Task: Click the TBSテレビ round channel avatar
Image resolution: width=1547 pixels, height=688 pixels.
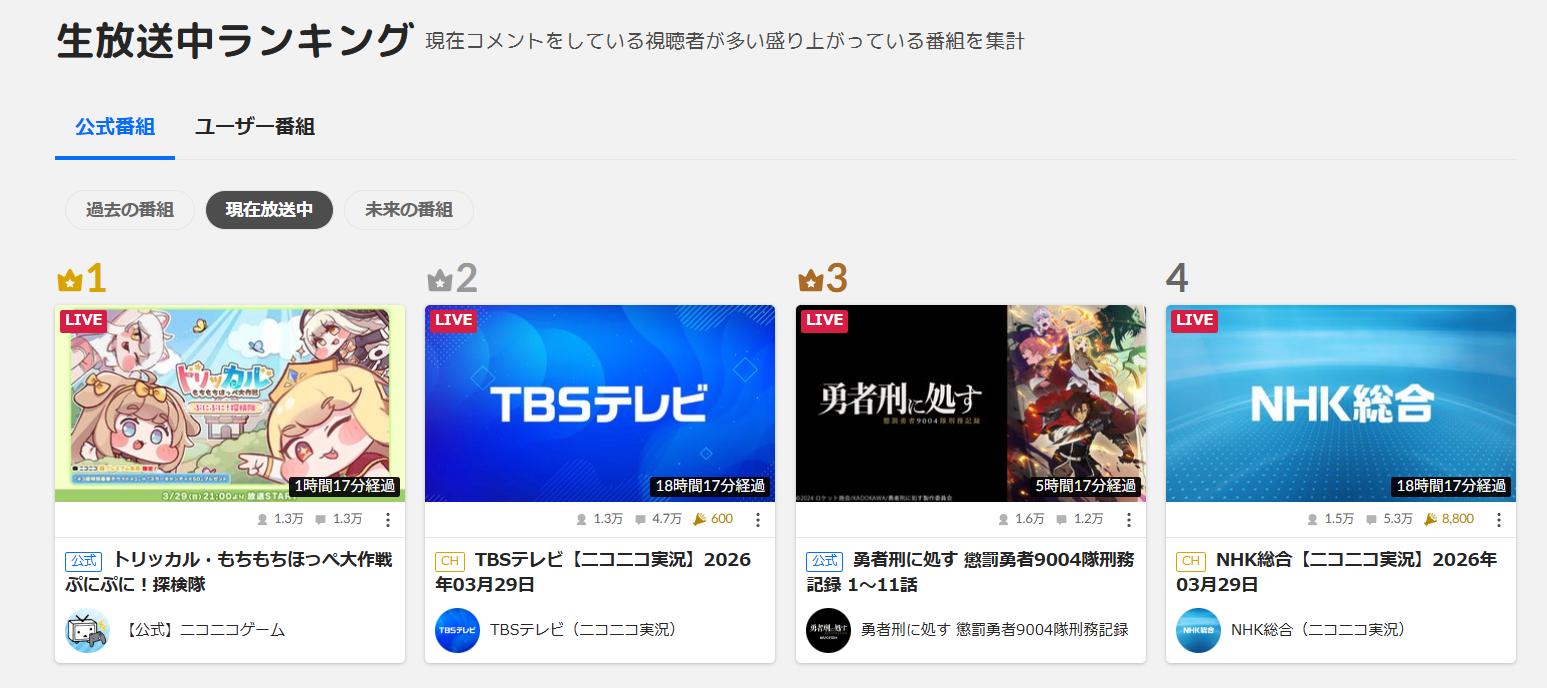Action: point(458,630)
